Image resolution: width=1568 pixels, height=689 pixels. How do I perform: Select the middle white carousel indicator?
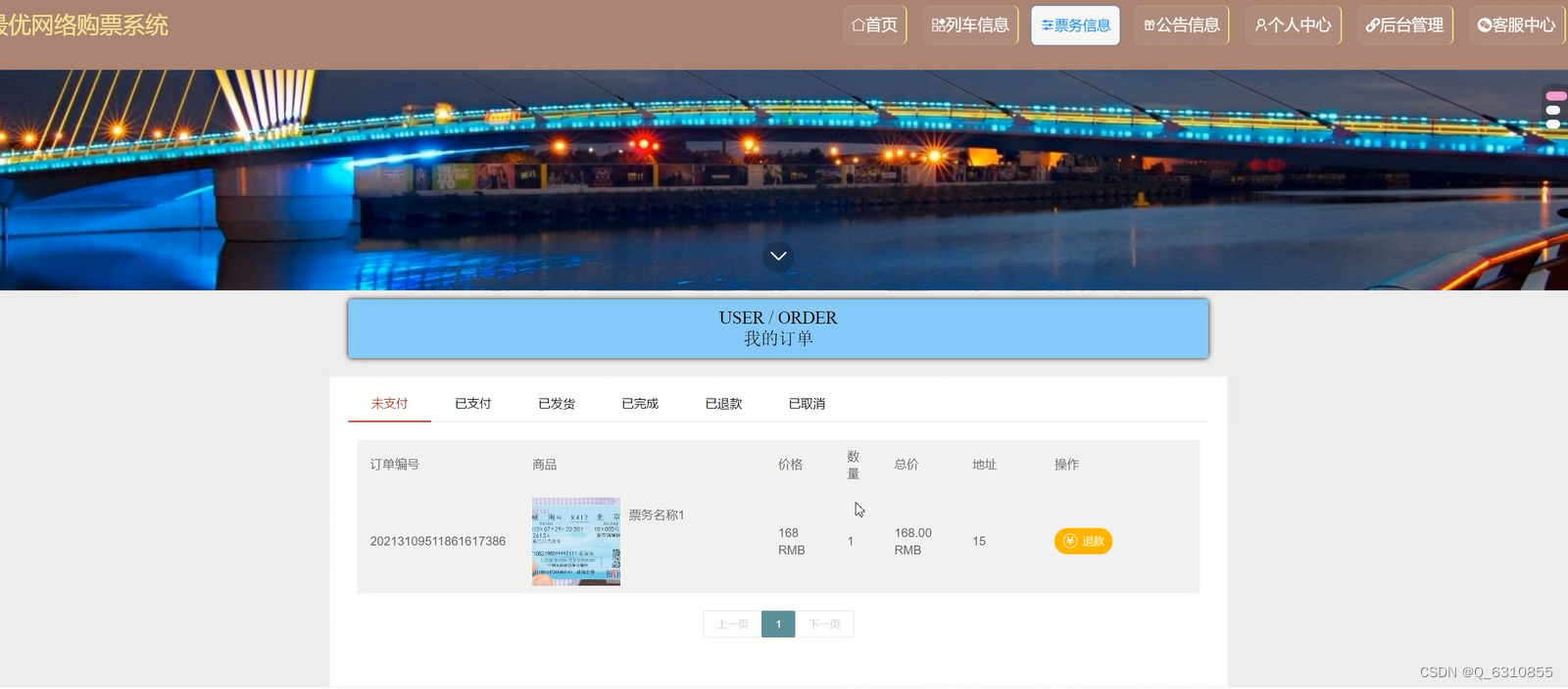(1553, 111)
